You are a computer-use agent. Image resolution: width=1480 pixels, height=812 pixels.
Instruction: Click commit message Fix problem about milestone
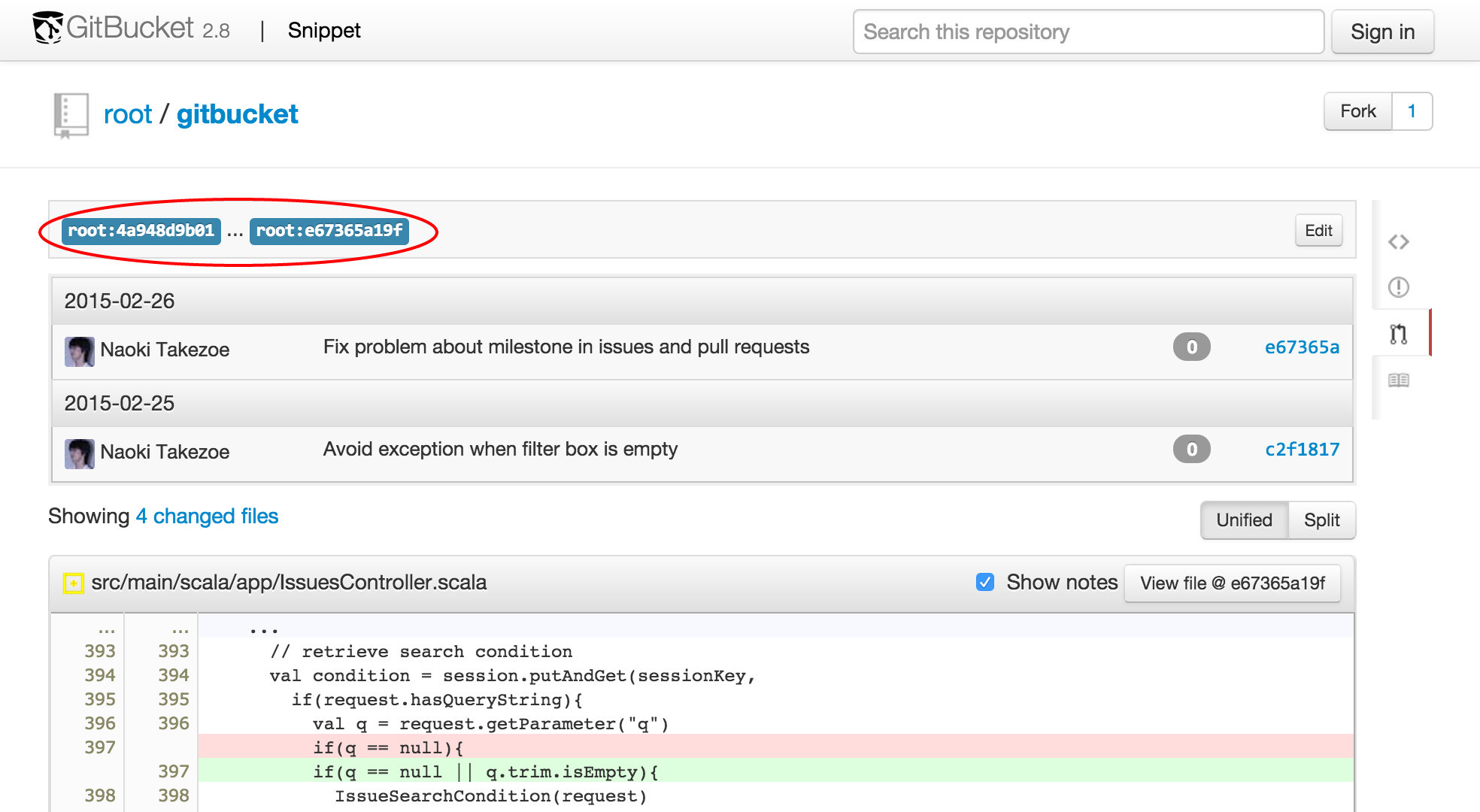pyautogui.click(x=566, y=347)
